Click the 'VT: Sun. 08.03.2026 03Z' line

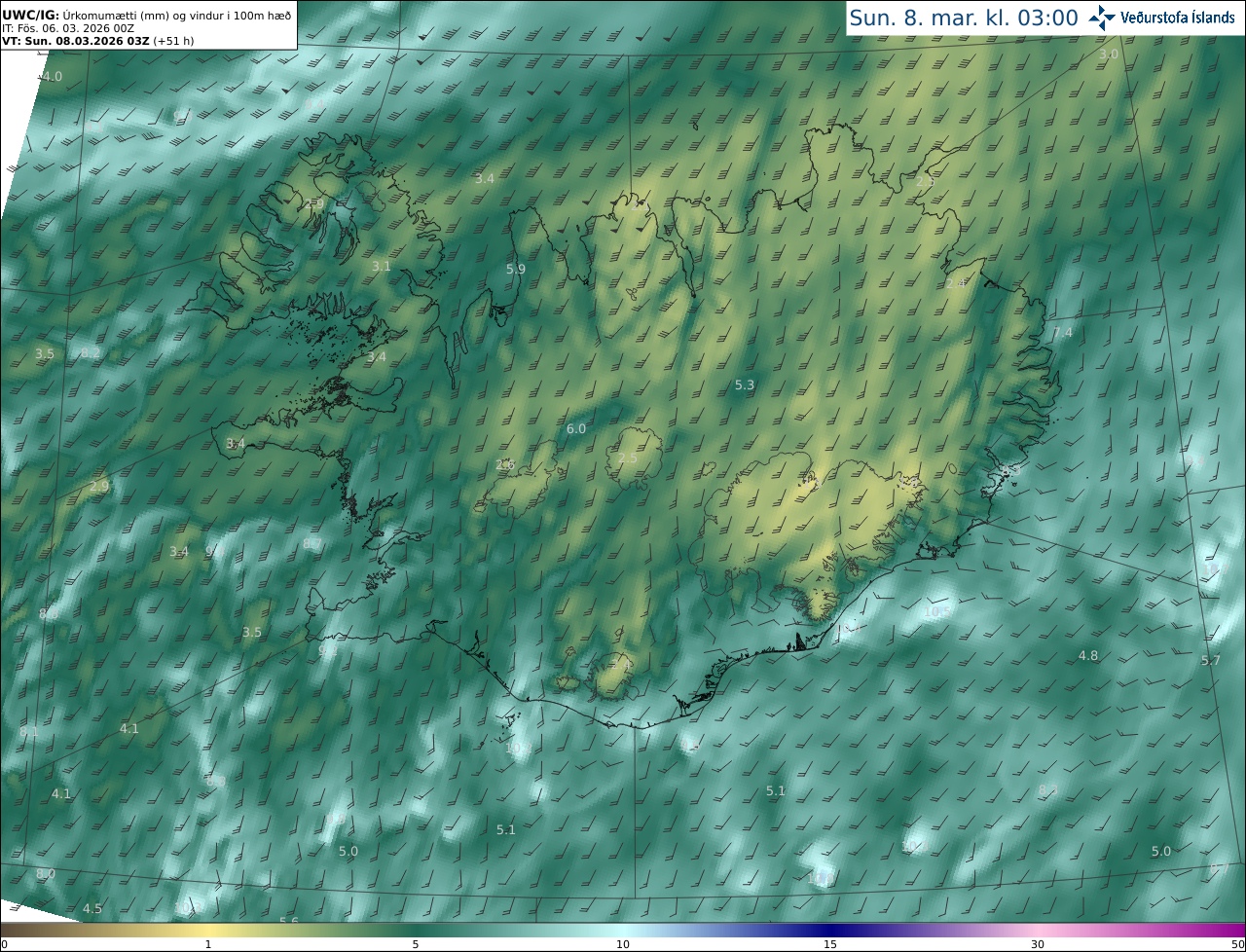point(96,41)
